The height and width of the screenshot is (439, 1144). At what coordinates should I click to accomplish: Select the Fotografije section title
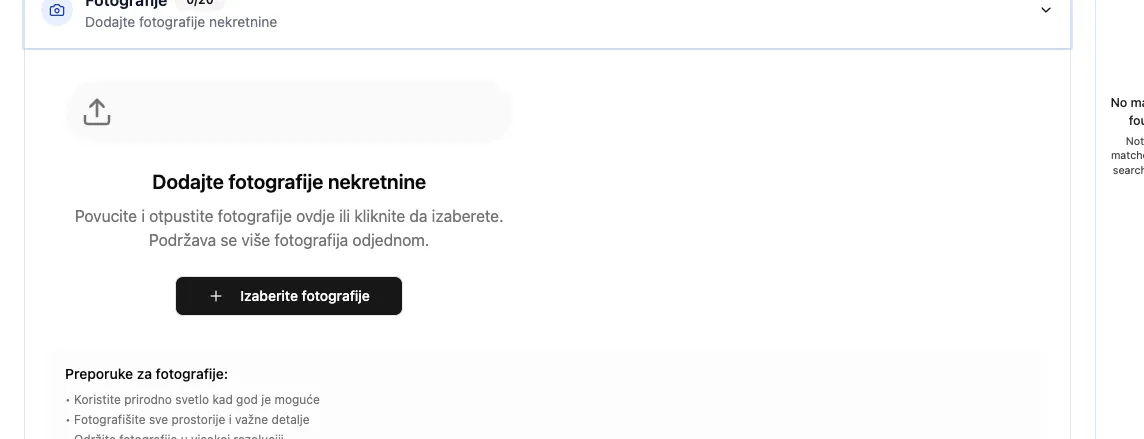pos(126,4)
